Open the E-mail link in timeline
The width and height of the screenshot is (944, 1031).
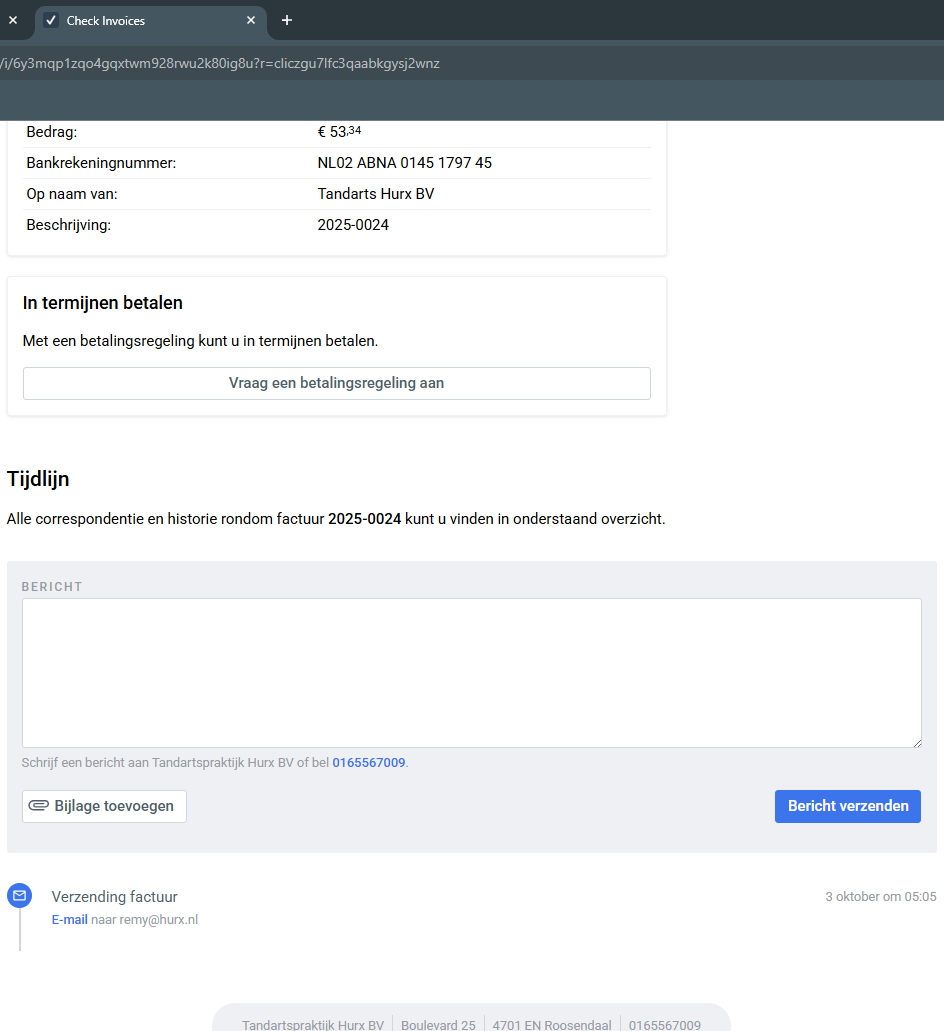[69, 920]
